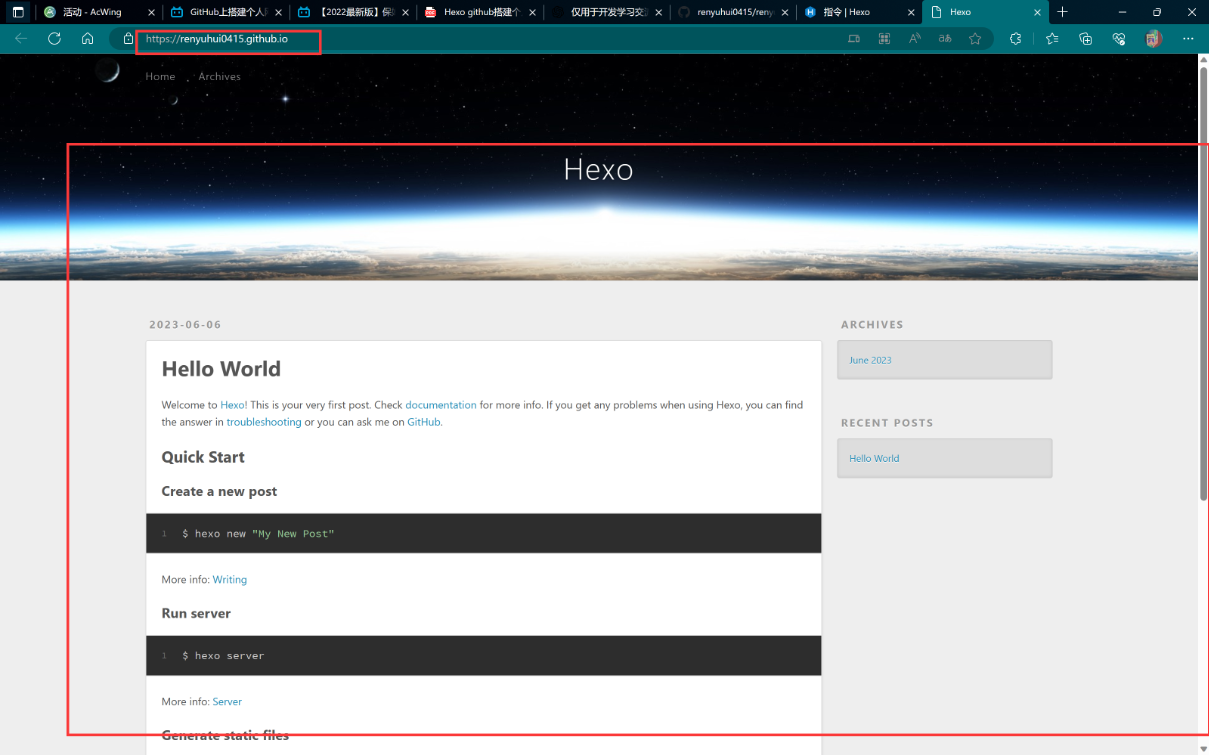Open the Hello World post title

(221, 369)
